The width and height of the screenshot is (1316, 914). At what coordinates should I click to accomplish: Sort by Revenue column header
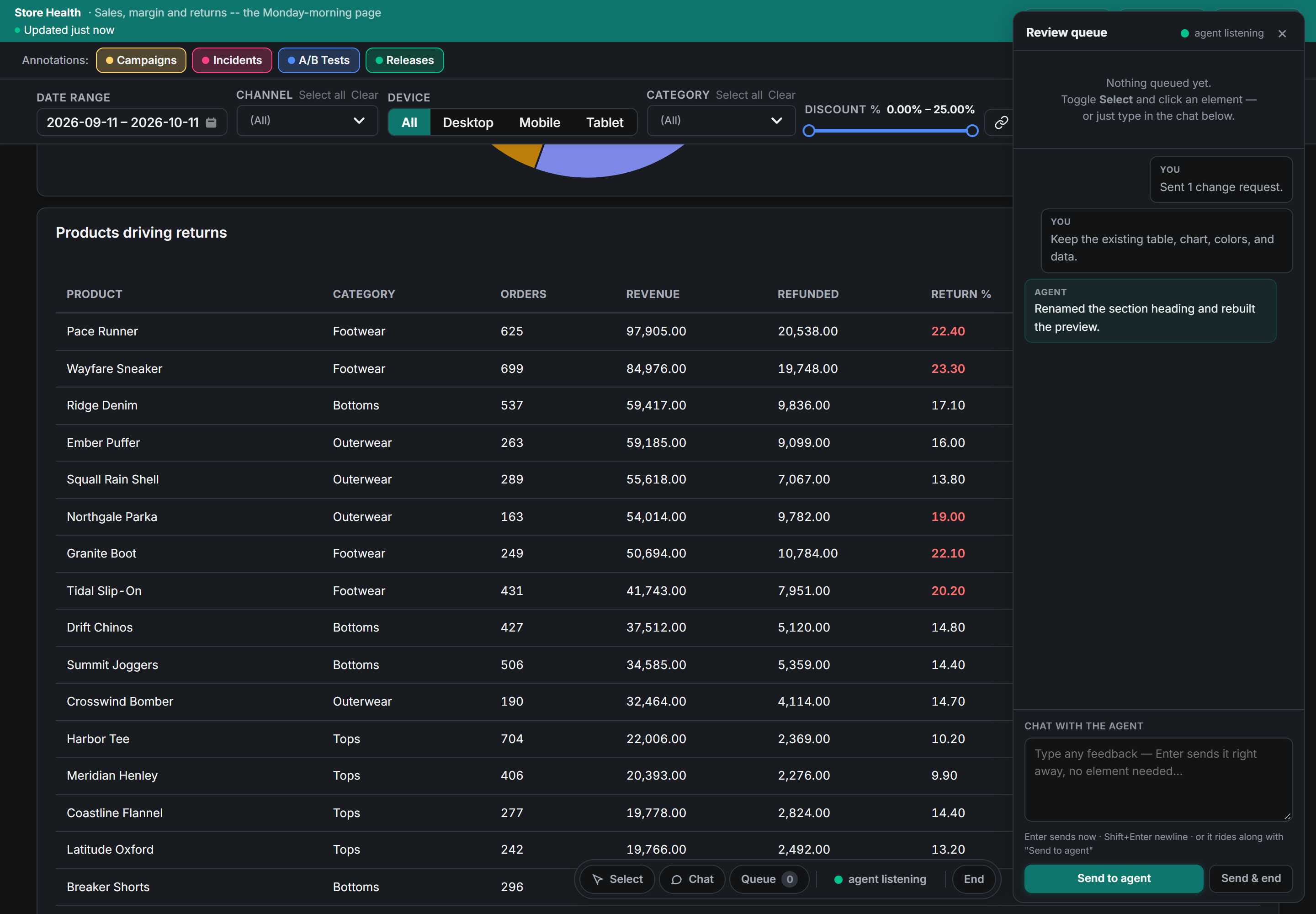point(652,294)
